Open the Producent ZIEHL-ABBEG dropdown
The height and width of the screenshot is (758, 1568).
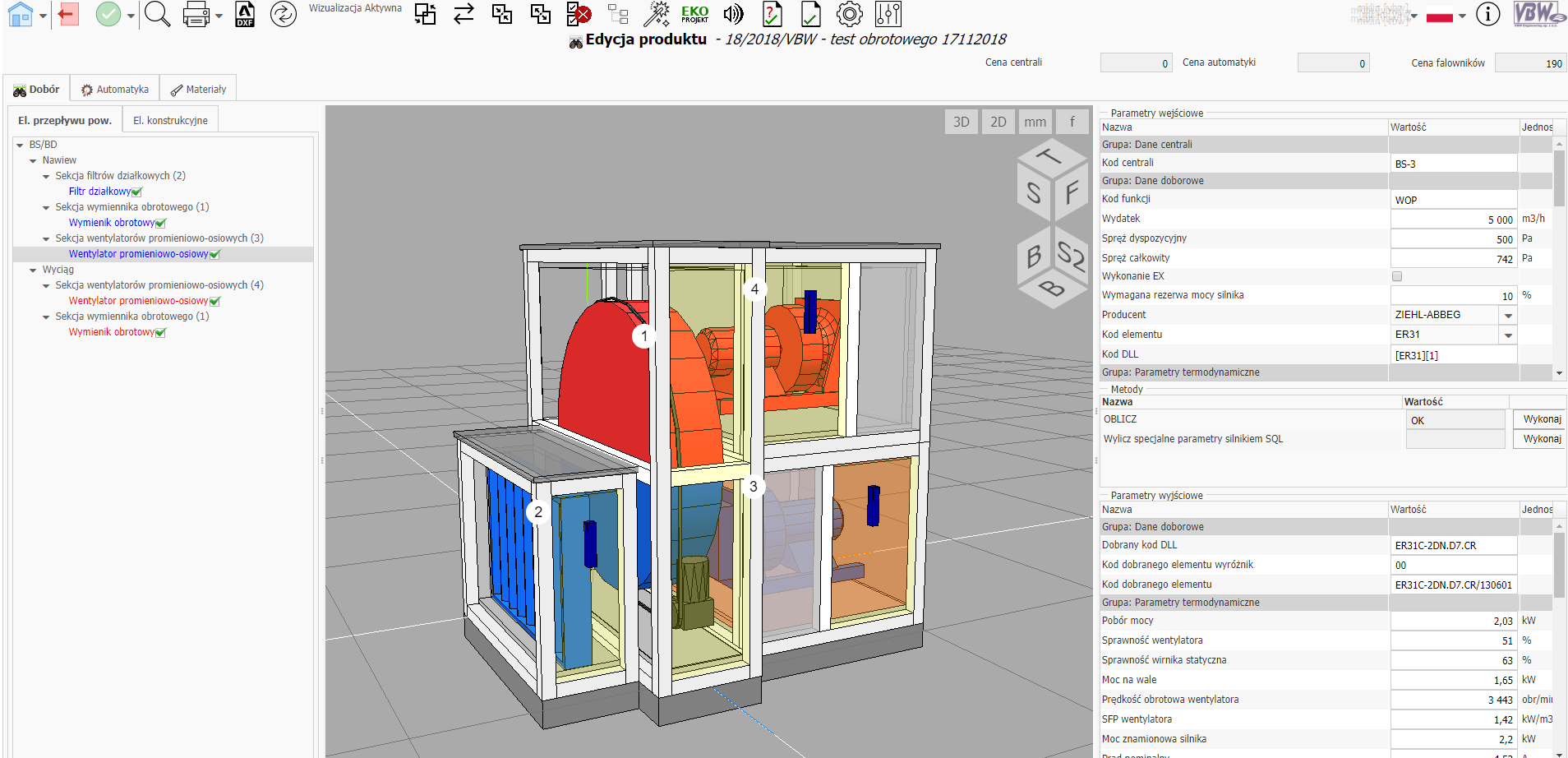click(x=1508, y=316)
